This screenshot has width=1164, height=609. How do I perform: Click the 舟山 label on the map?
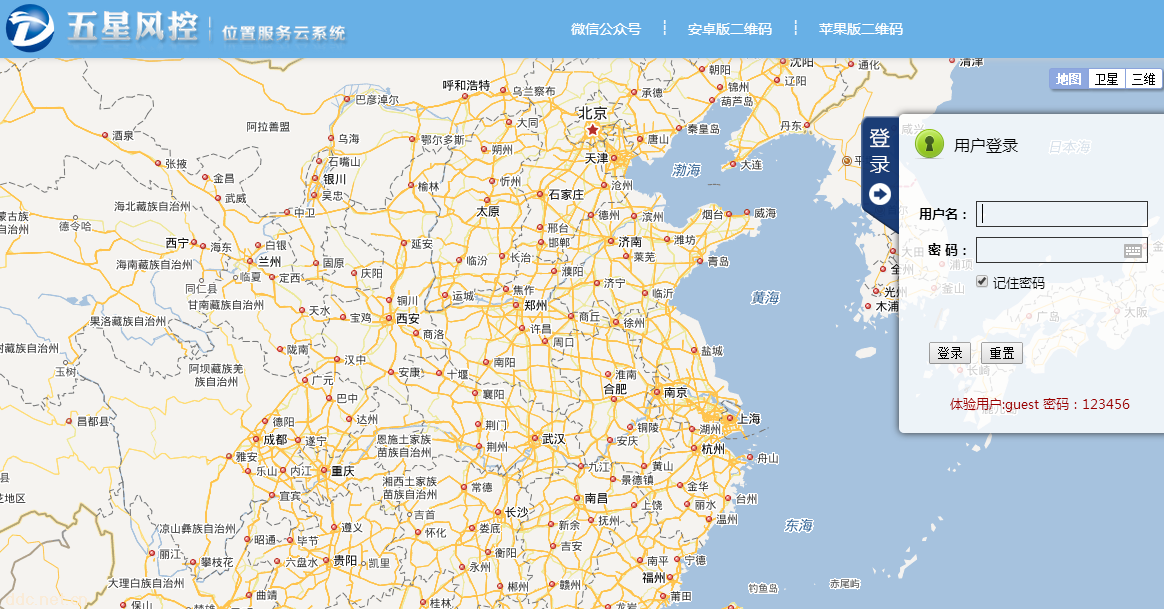768,458
